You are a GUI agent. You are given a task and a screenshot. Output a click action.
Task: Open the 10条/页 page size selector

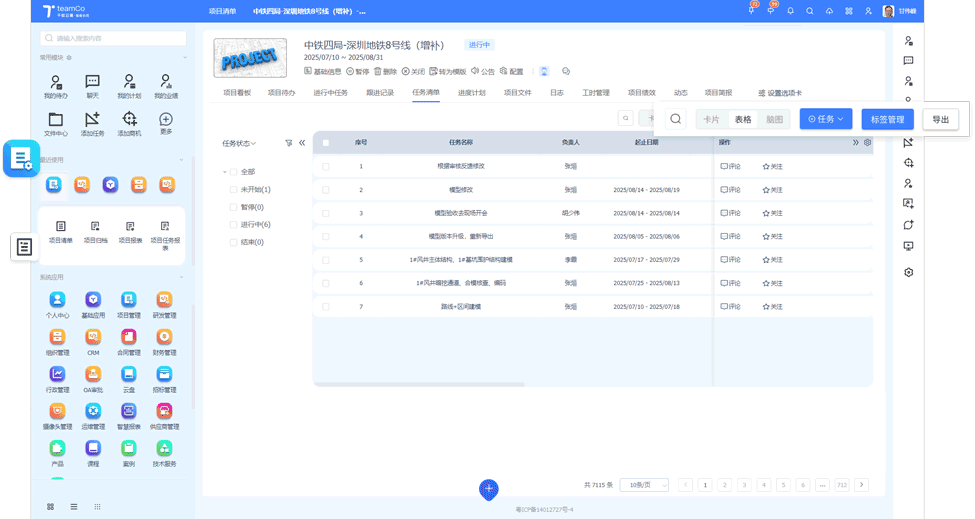click(x=644, y=485)
